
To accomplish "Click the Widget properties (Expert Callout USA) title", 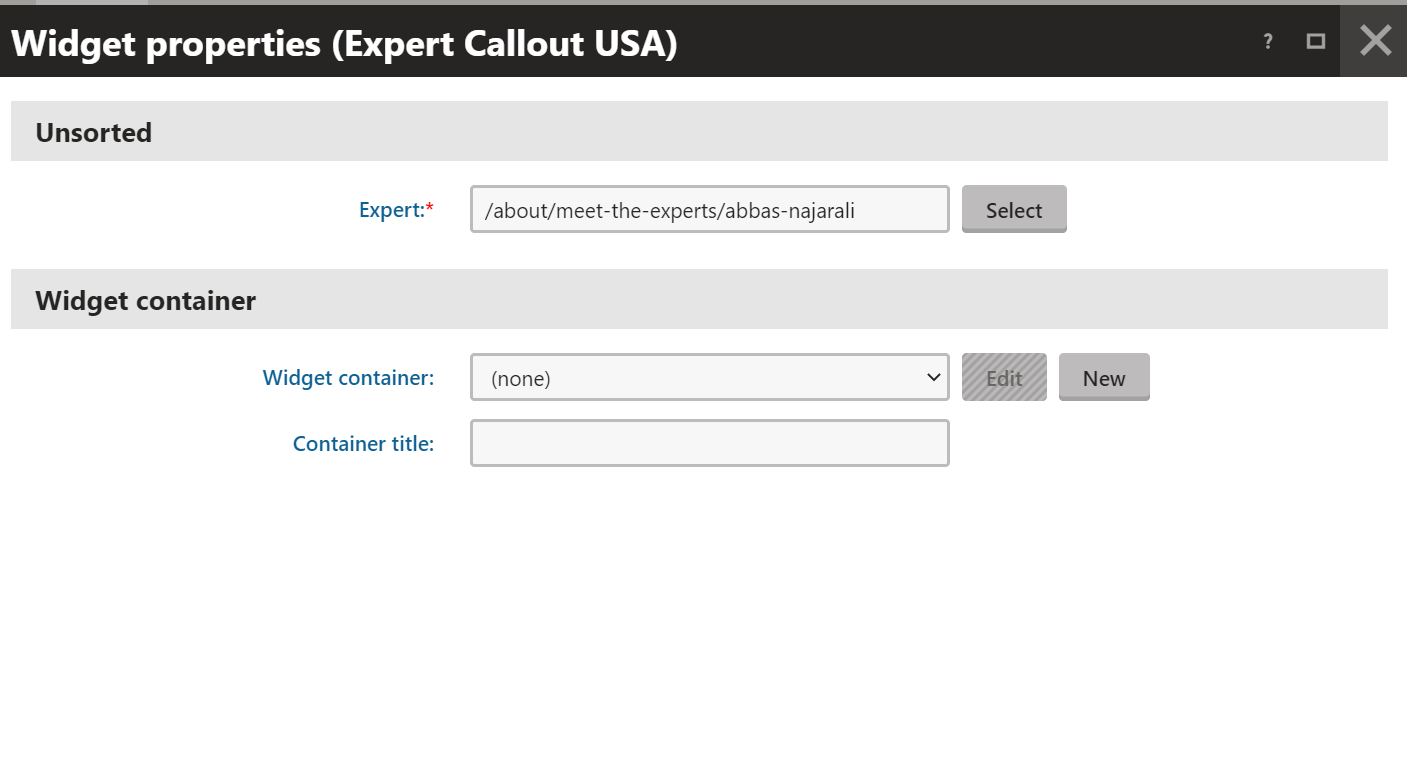I will coord(344,43).
